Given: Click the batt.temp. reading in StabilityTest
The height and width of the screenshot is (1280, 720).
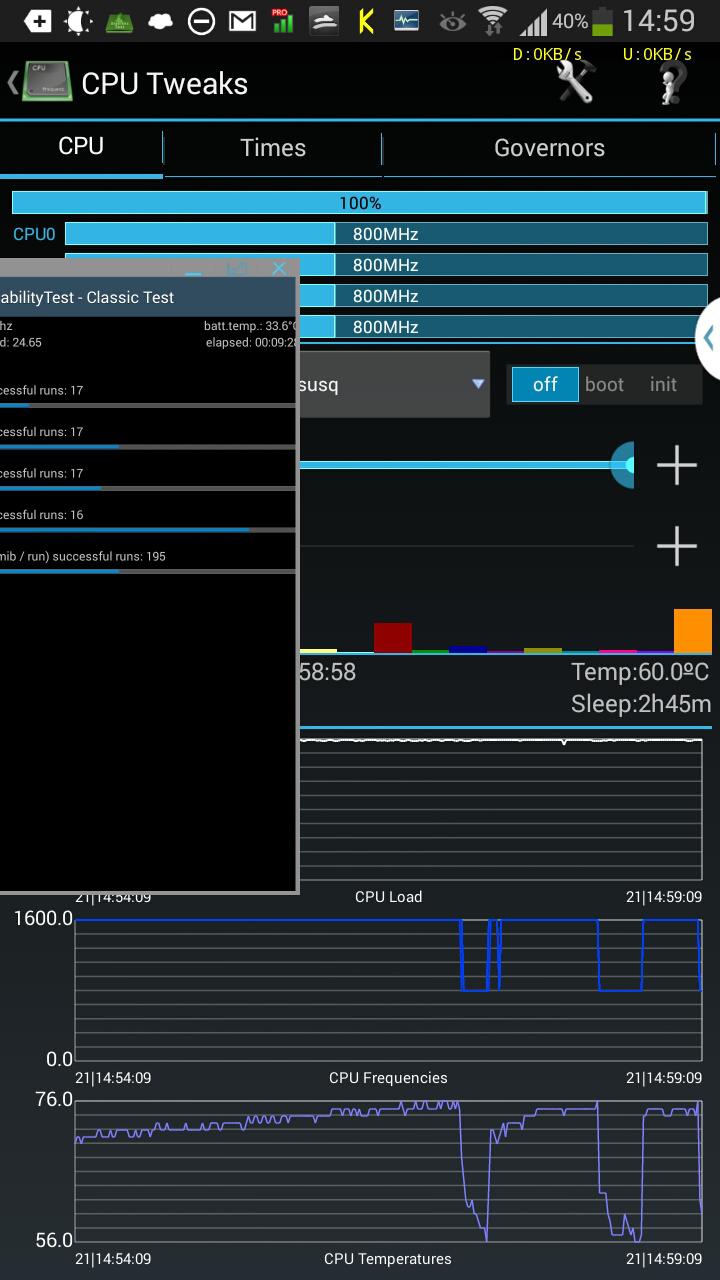Looking at the screenshot, I should tap(250, 326).
